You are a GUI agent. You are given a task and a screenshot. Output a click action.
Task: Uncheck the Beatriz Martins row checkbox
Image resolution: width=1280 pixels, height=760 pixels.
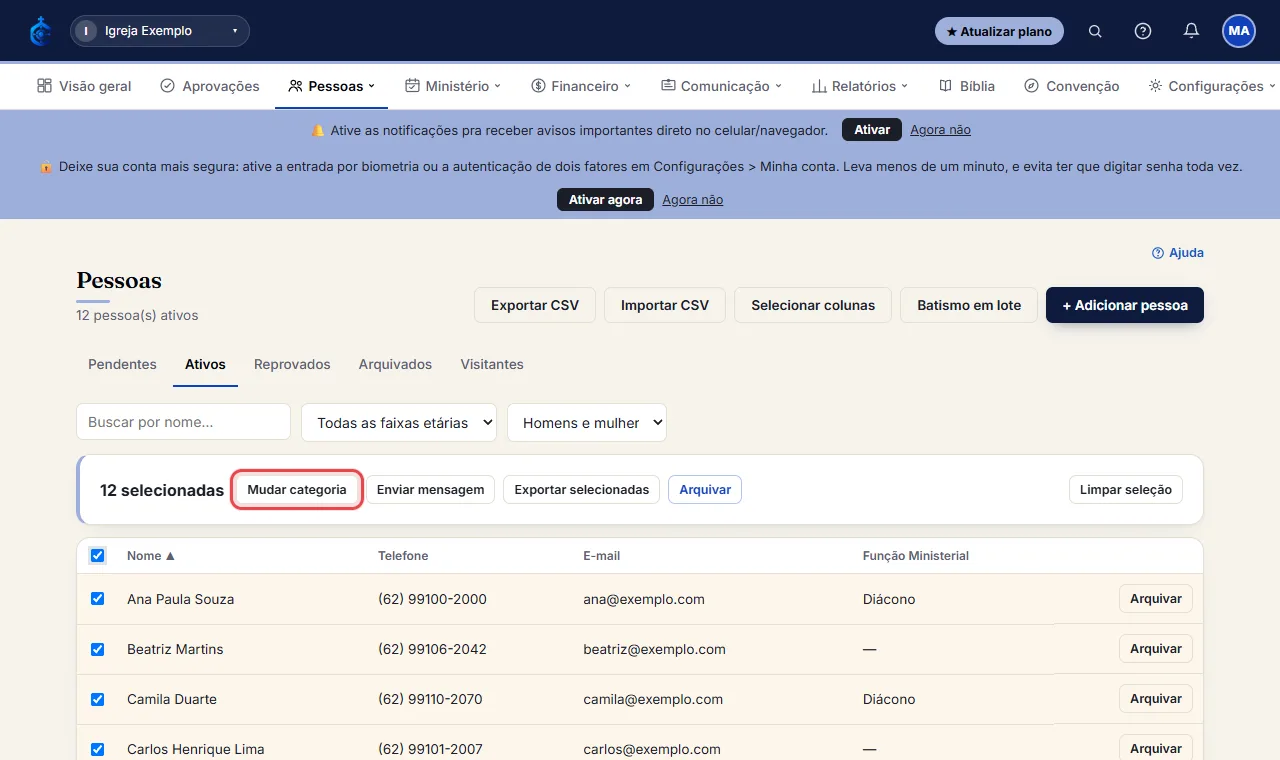[x=97, y=649]
